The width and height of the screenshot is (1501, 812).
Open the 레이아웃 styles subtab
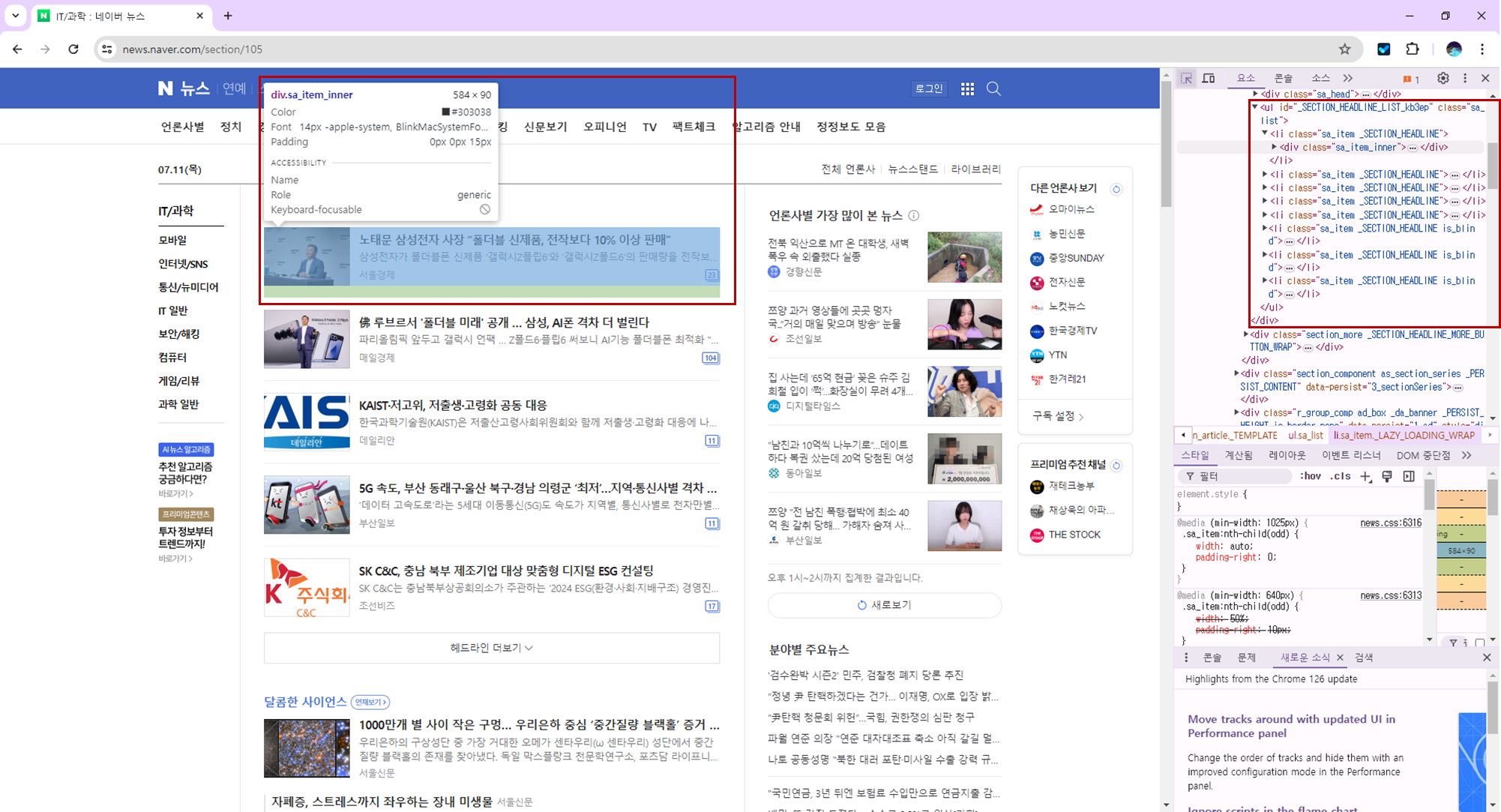click(1287, 455)
